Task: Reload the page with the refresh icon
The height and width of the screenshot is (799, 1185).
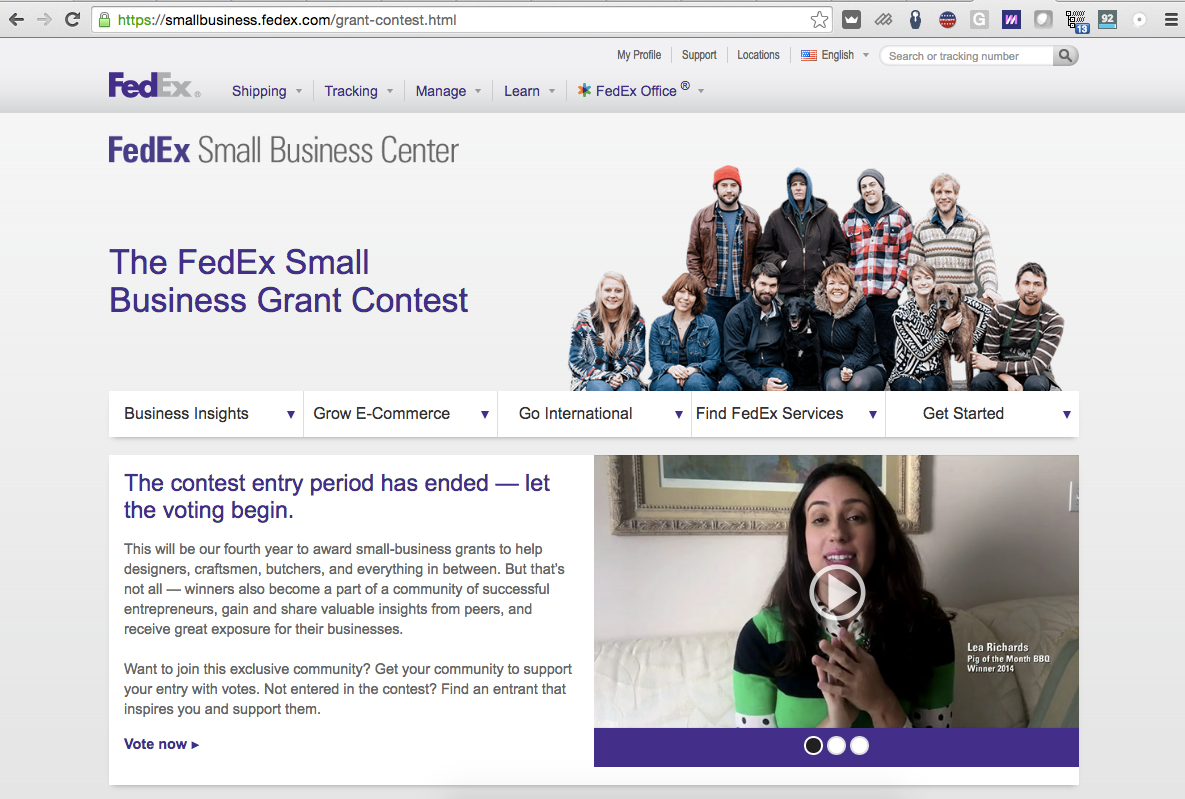Action: tap(73, 20)
